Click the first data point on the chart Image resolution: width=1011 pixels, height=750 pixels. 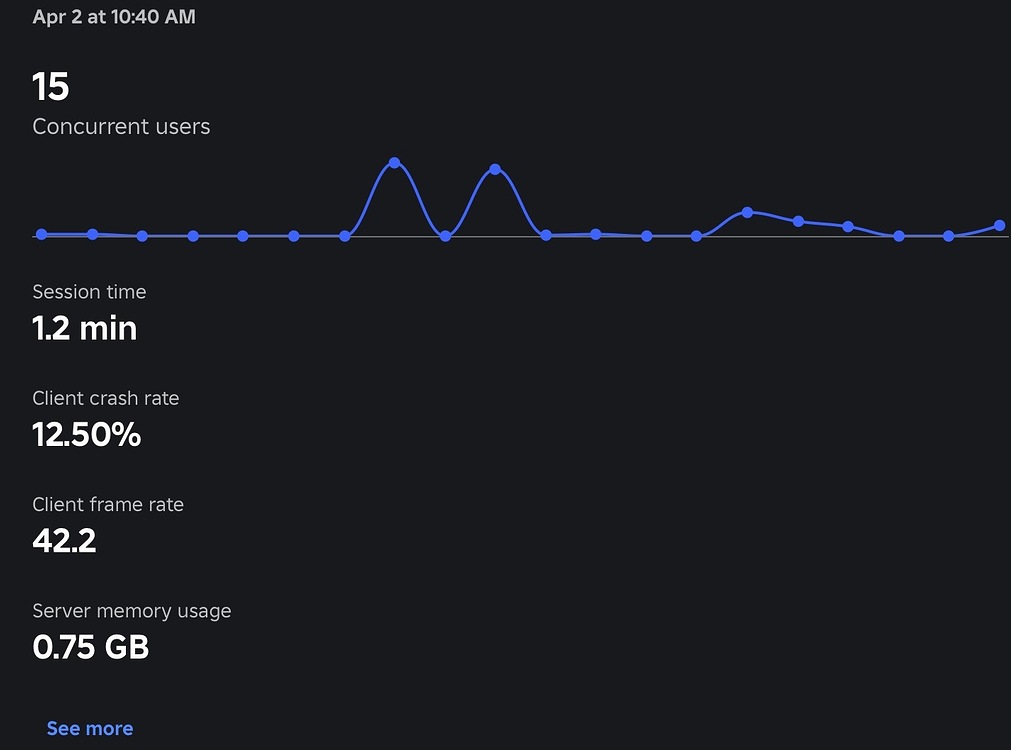[41, 234]
